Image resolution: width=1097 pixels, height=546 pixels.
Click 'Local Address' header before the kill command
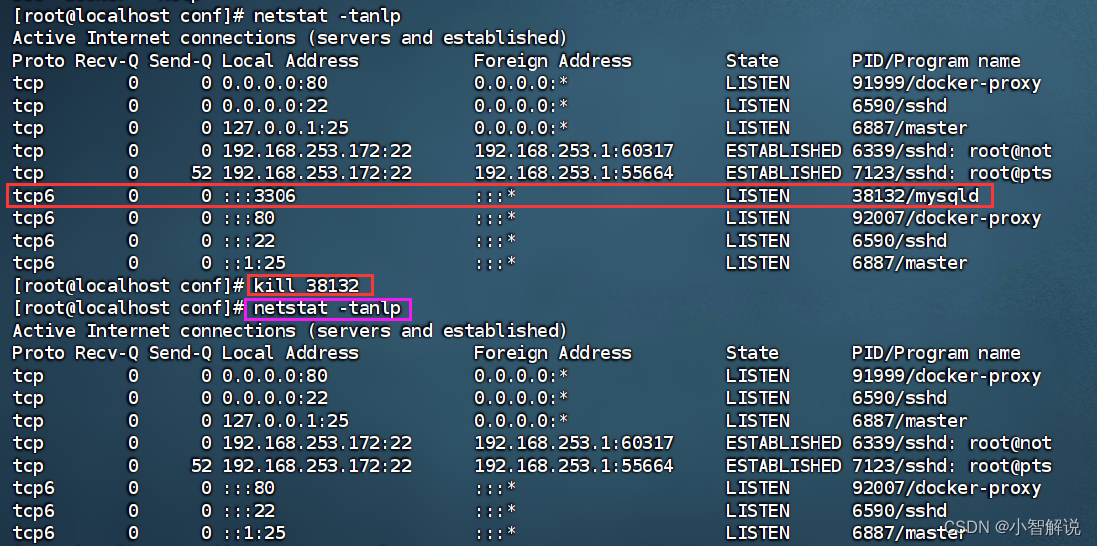tap(290, 61)
